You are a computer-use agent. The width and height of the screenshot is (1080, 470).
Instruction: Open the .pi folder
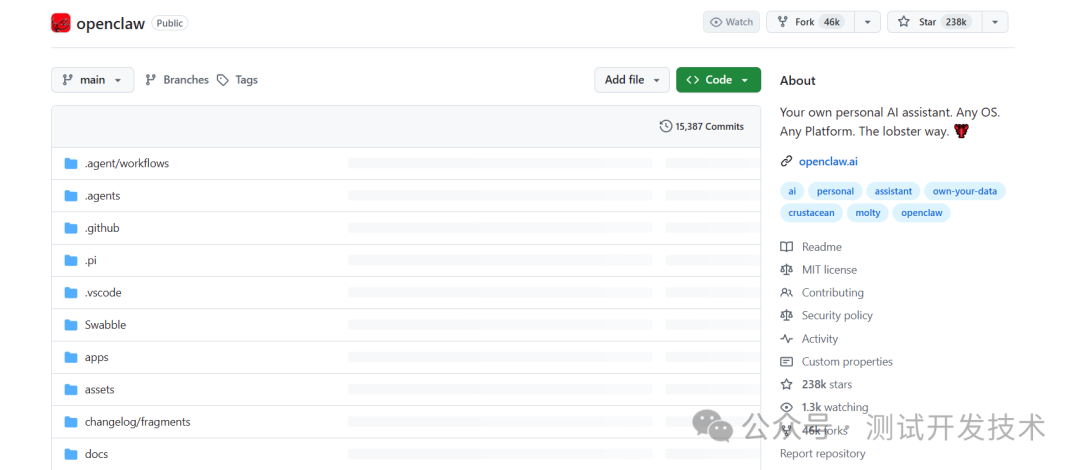click(91, 260)
